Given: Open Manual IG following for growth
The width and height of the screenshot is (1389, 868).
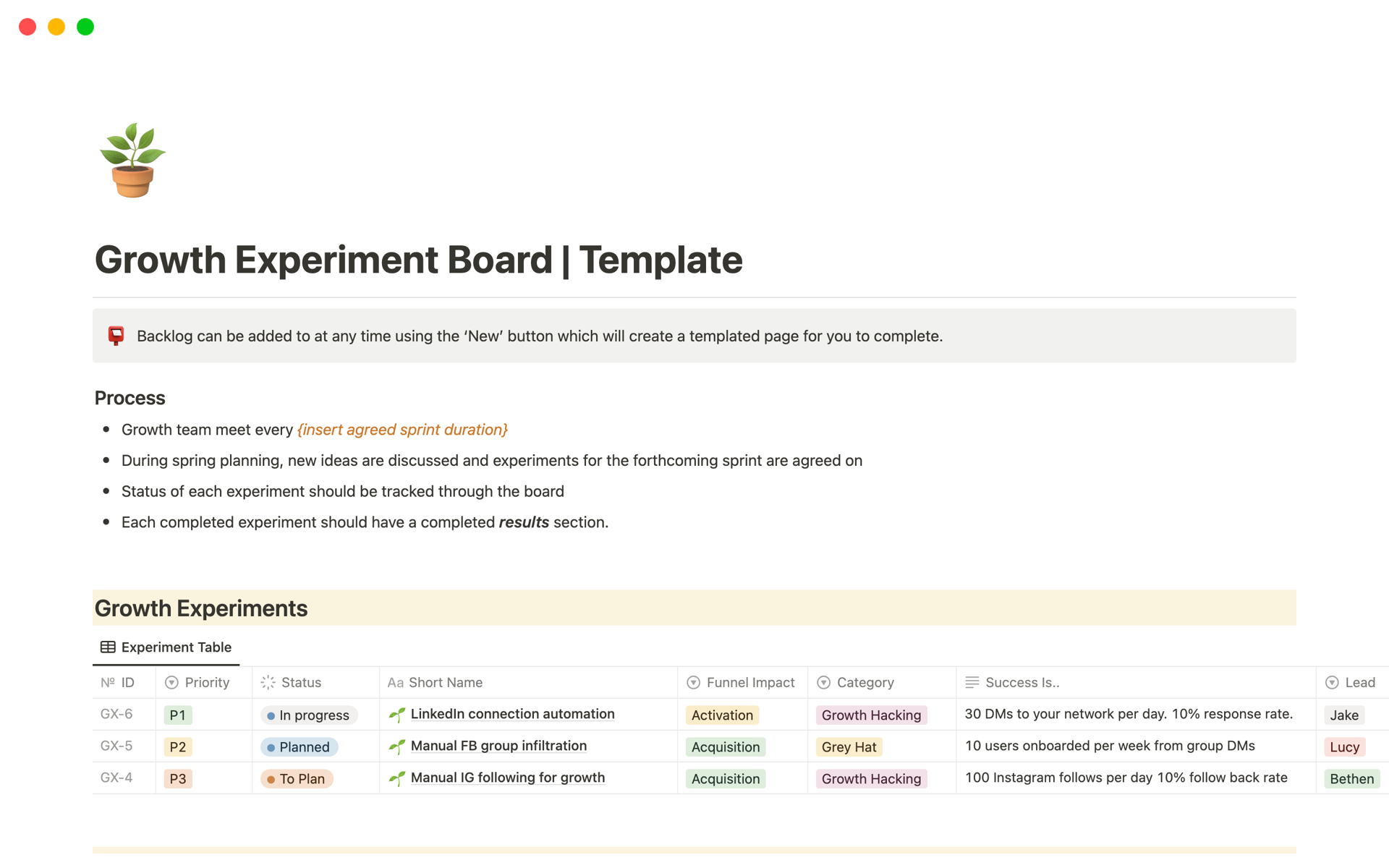Looking at the screenshot, I should click(x=507, y=778).
